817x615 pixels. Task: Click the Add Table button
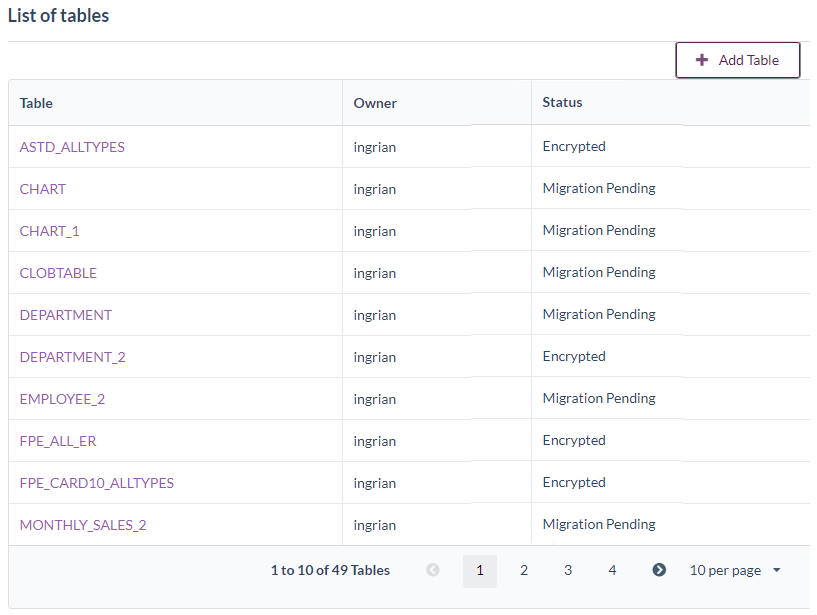737,60
